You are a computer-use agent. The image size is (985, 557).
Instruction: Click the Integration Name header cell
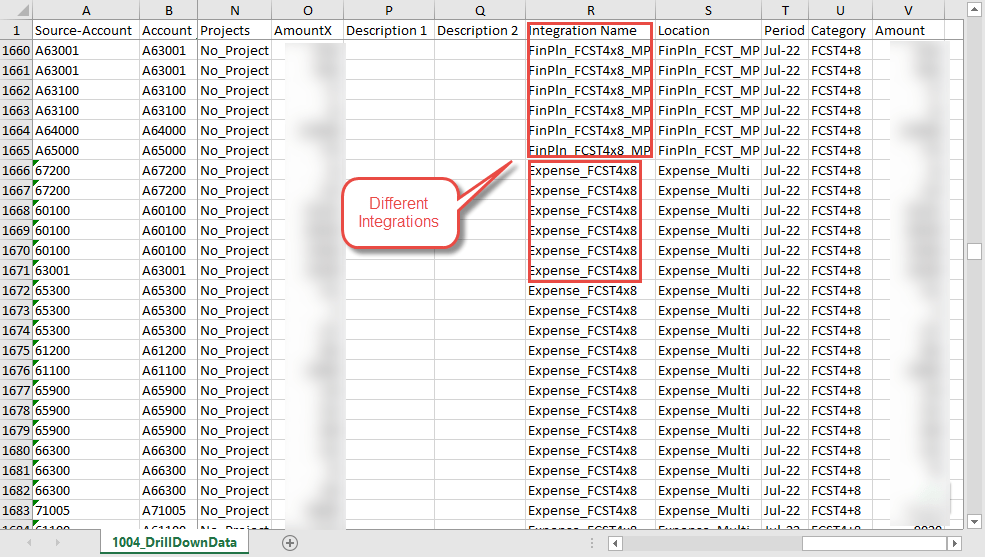tap(590, 30)
